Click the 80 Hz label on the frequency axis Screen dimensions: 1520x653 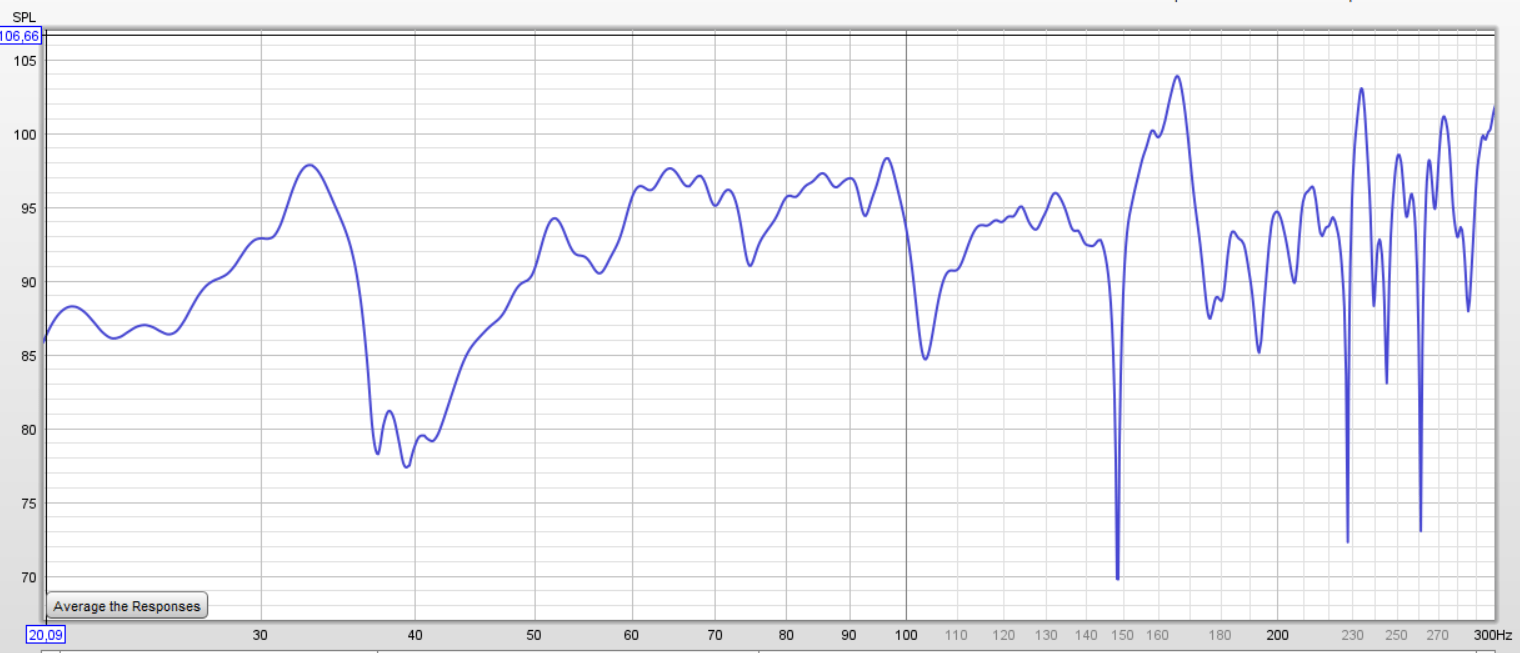tap(786, 635)
